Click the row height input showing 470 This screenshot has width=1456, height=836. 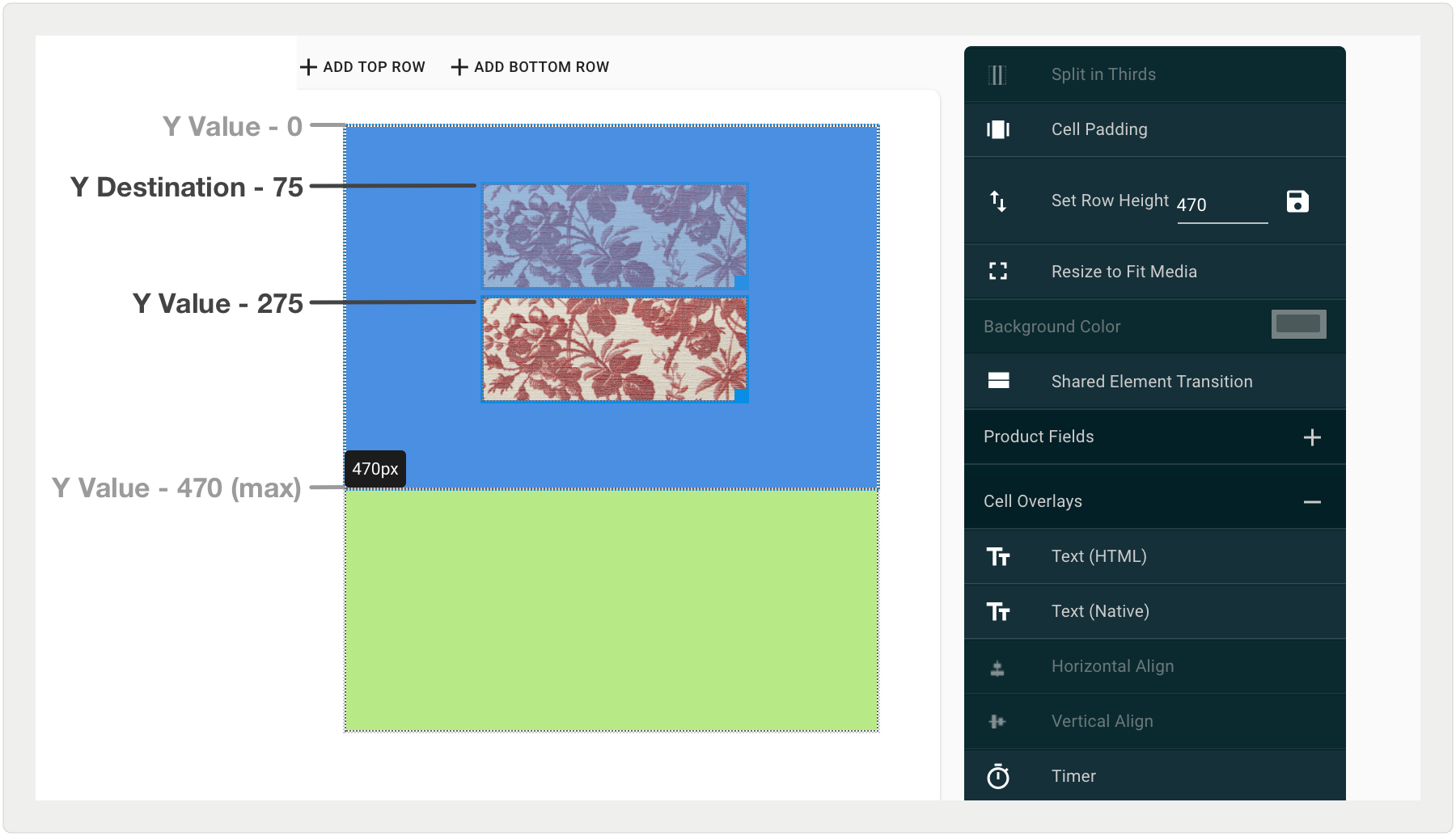click(1222, 205)
